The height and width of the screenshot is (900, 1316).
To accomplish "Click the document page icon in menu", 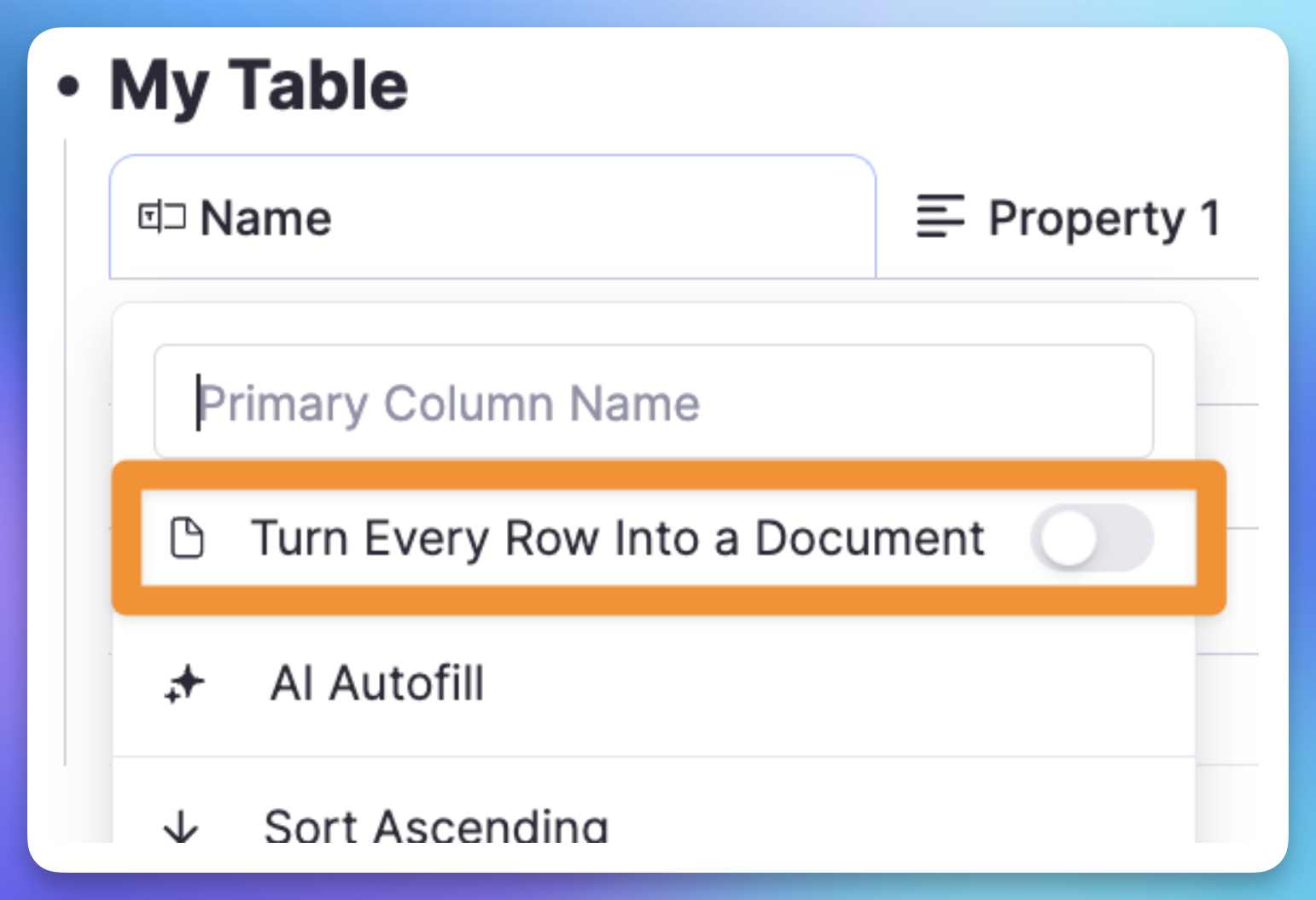I will click(187, 538).
